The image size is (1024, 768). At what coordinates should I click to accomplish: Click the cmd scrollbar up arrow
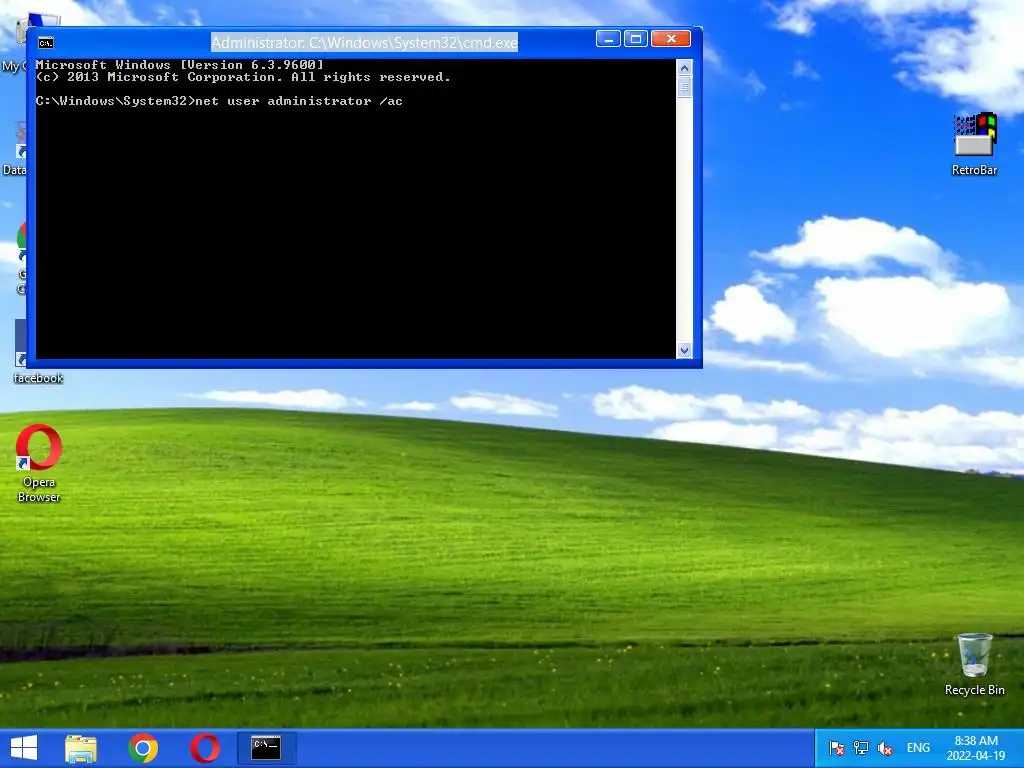tap(684, 68)
